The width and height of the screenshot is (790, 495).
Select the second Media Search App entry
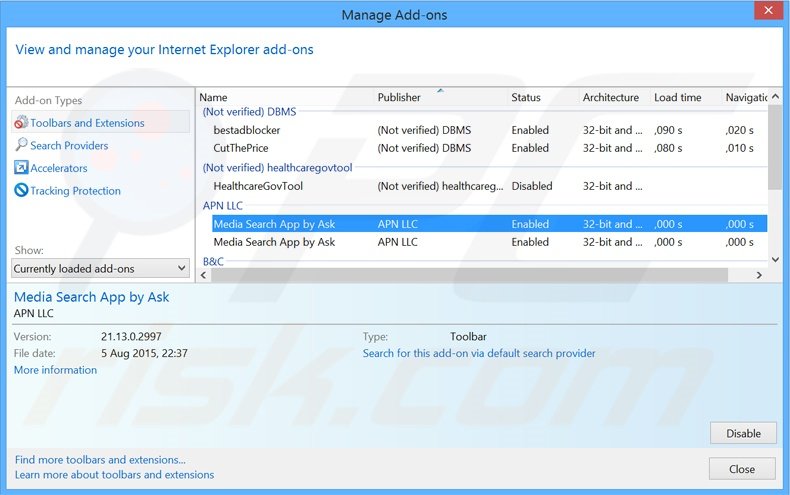tap(274, 242)
